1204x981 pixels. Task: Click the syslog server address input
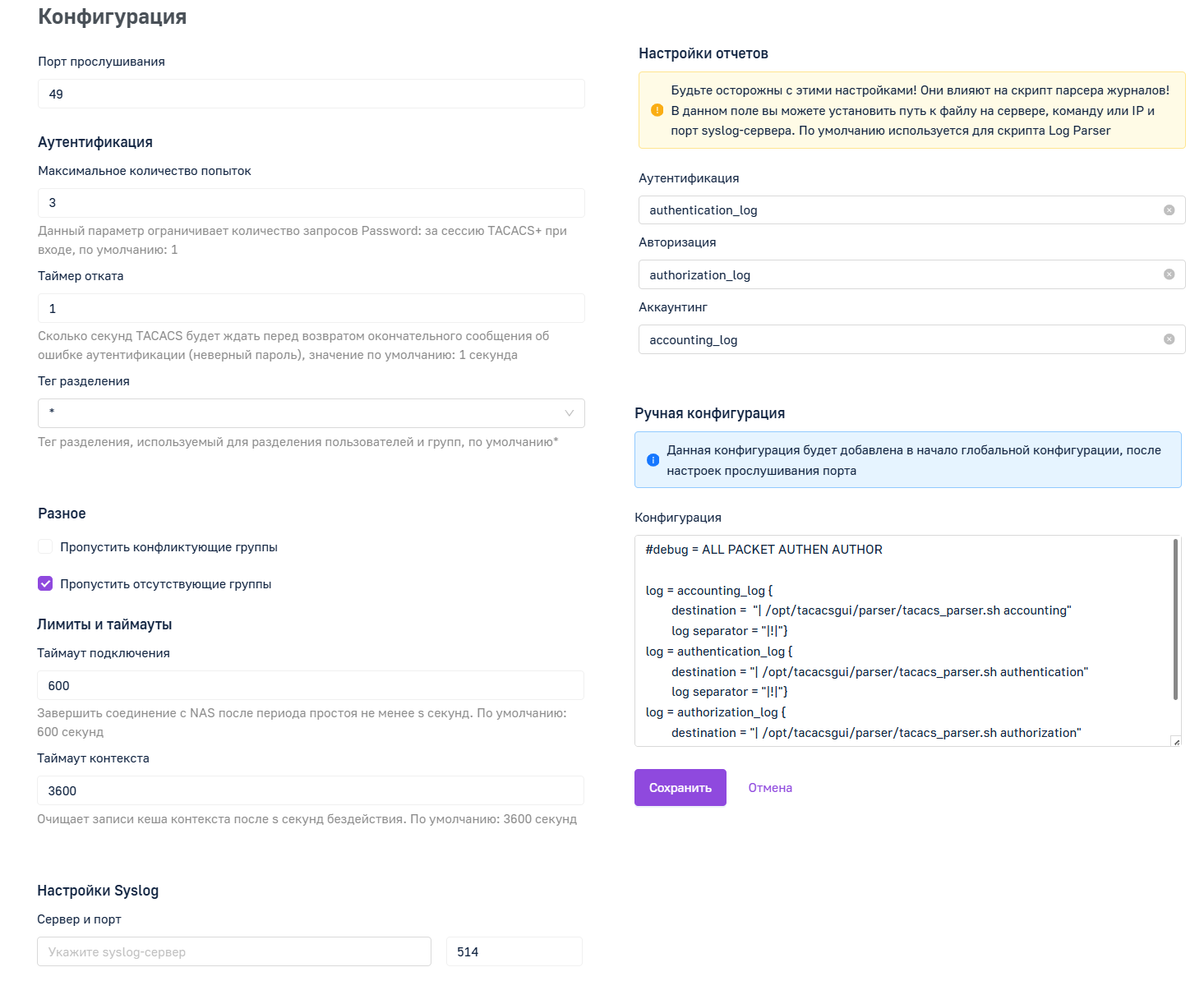coord(234,951)
